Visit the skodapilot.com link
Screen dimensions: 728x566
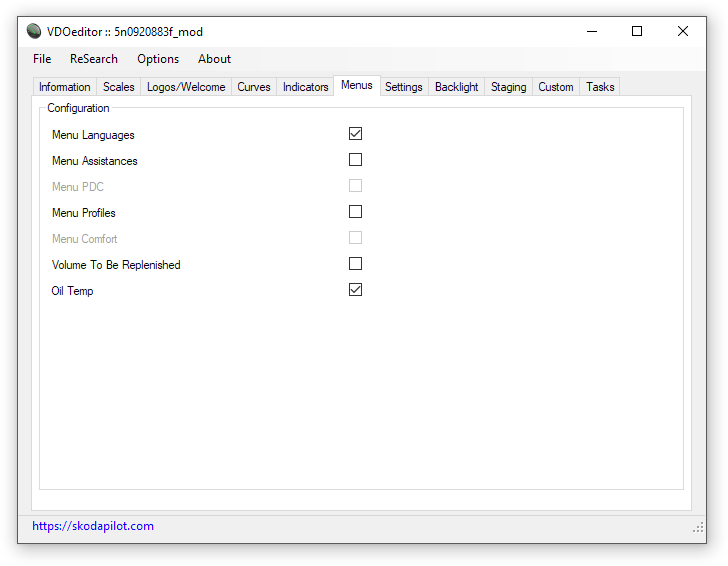[x=93, y=526]
